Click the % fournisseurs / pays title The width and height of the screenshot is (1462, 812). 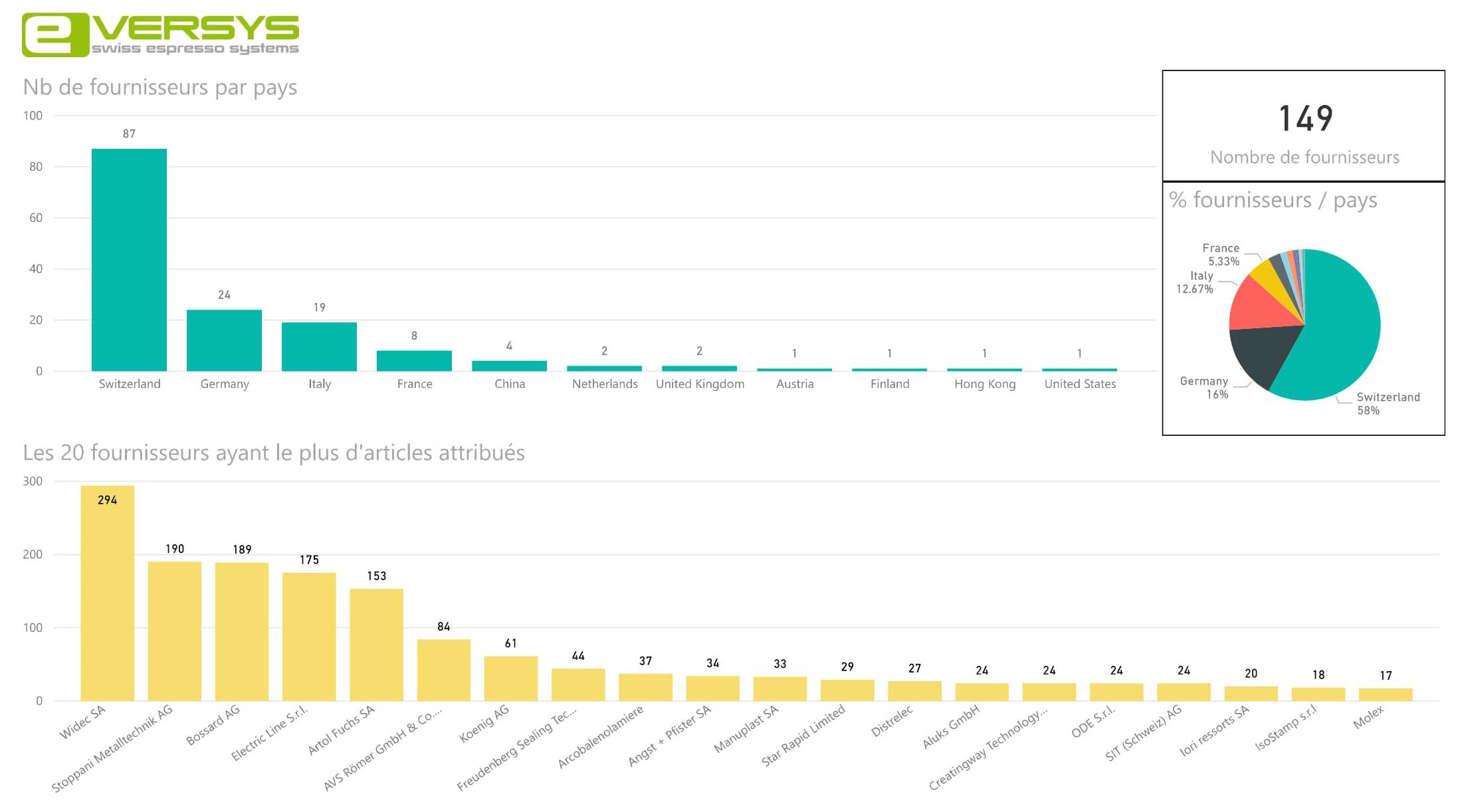(1273, 200)
